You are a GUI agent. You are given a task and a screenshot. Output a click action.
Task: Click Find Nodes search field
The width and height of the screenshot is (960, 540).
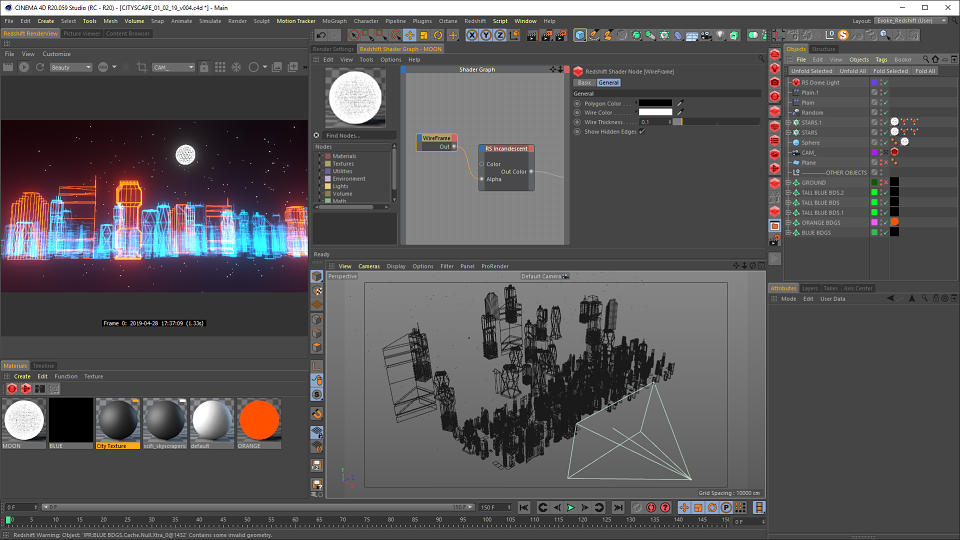(359, 135)
